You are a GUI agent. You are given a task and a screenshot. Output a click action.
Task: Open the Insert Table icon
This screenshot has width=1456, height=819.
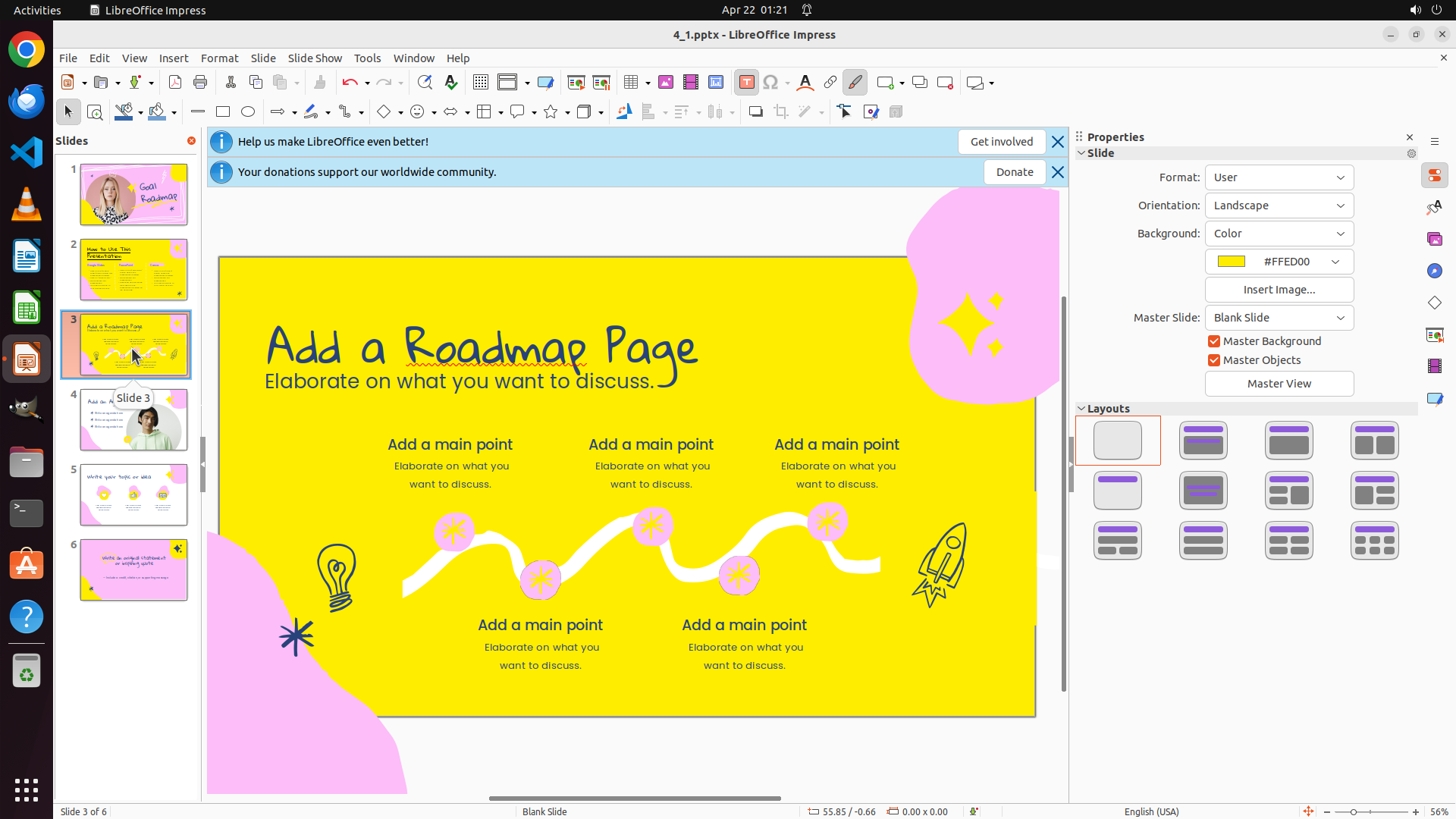(x=630, y=83)
